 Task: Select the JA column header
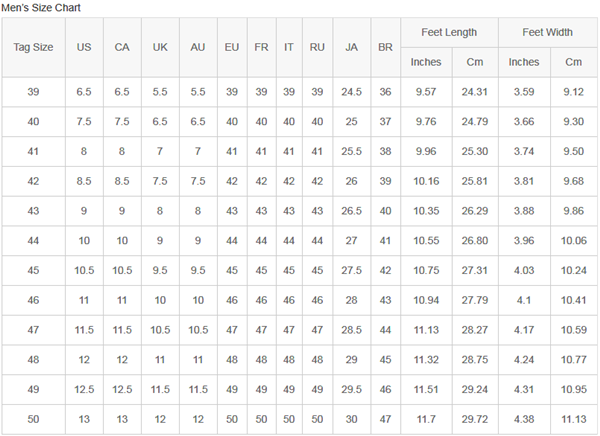click(351, 47)
